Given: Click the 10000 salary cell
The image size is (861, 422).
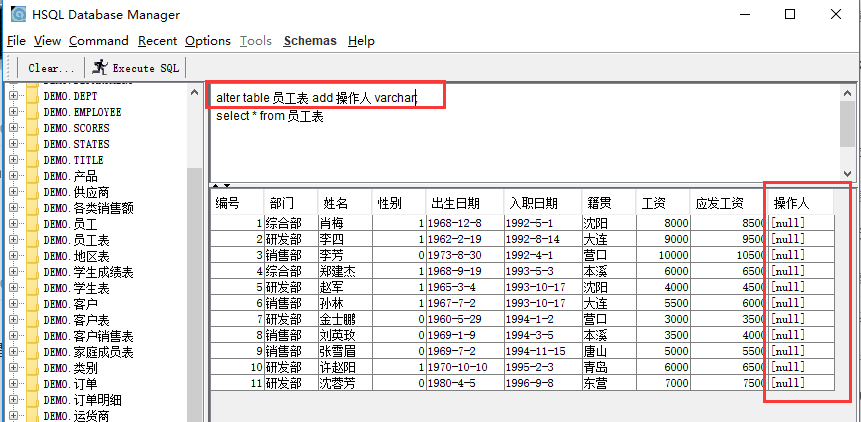Looking at the screenshot, I should 662,255.
